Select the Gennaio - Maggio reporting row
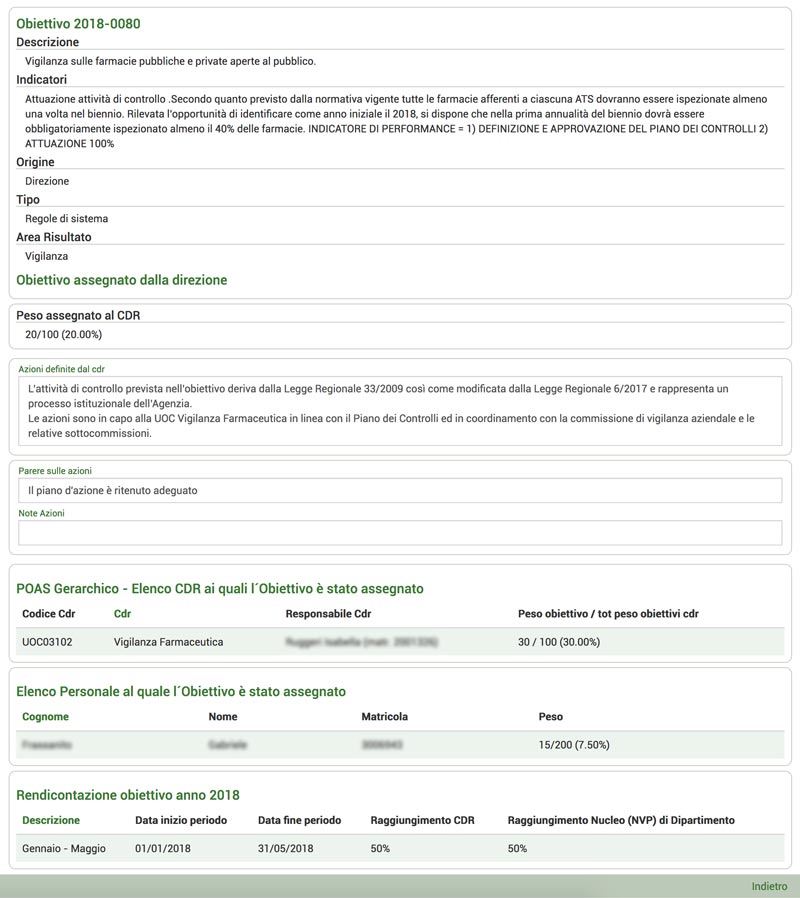This screenshot has height=898, width=800. (x=400, y=848)
